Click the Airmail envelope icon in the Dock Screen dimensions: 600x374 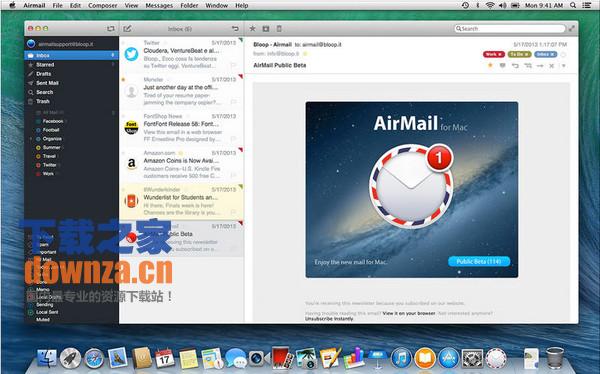[496, 358]
